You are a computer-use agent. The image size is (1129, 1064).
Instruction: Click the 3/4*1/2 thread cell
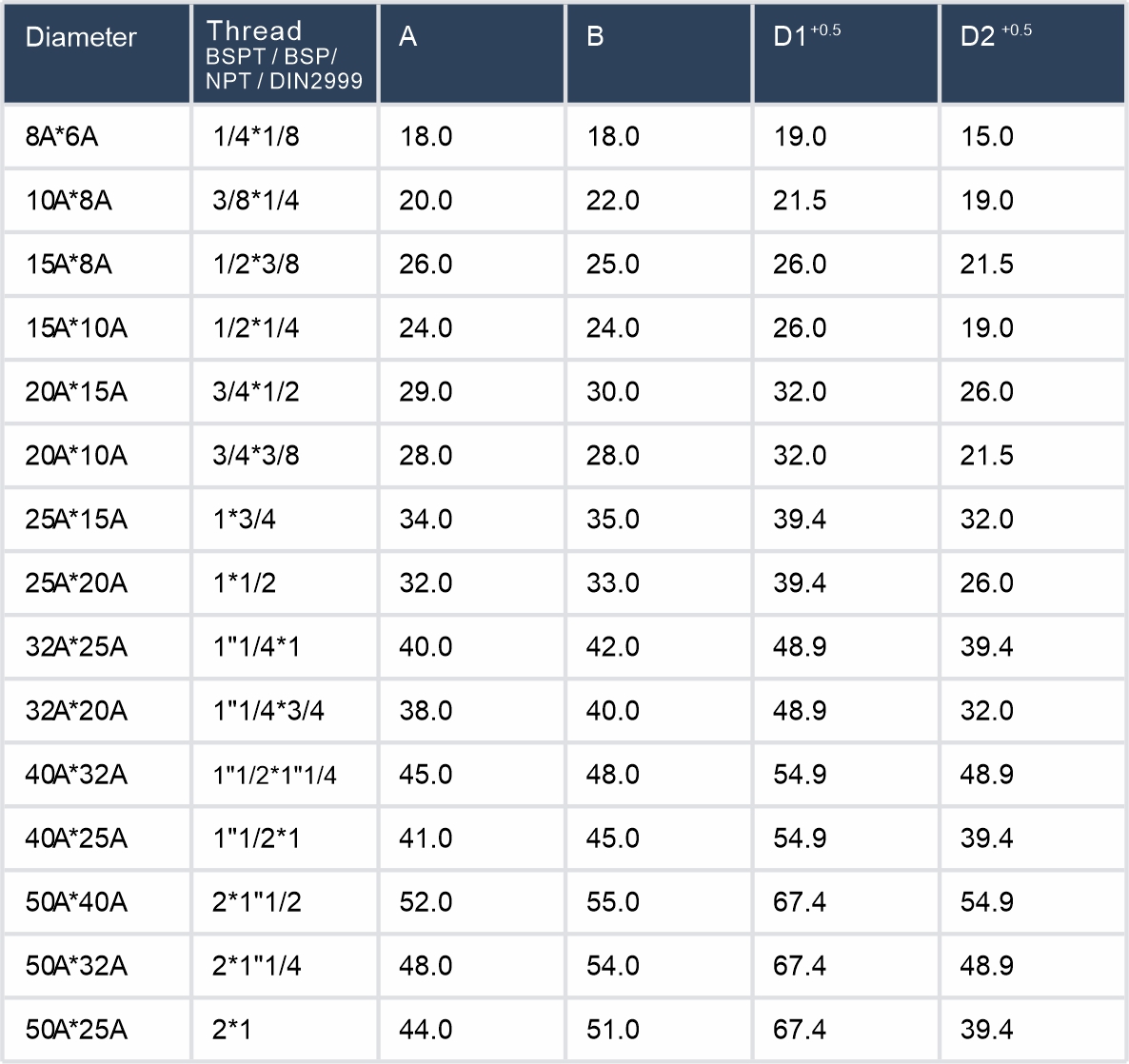coord(256,392)
